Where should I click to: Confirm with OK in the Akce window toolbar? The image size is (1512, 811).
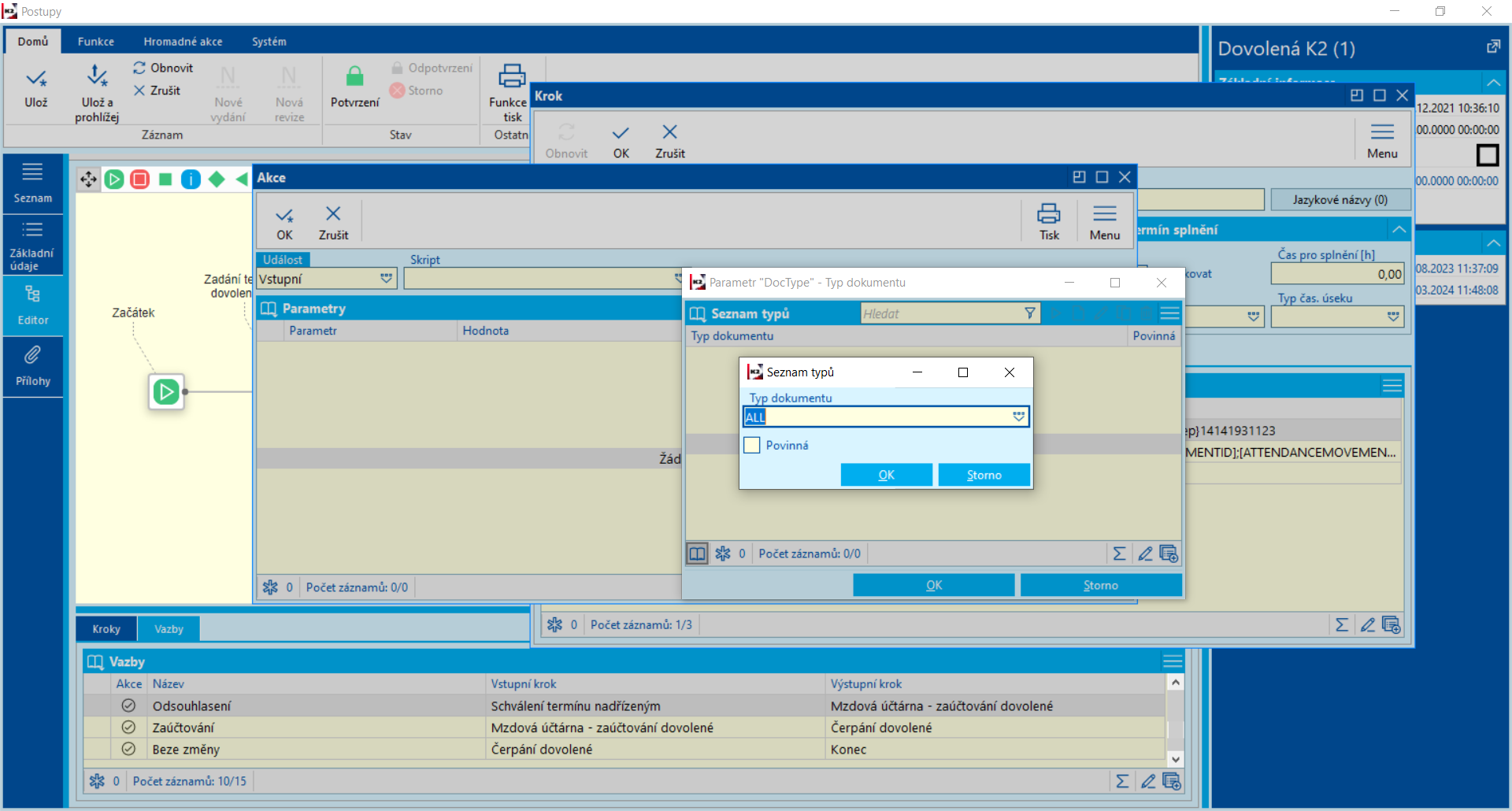(284, 223)
